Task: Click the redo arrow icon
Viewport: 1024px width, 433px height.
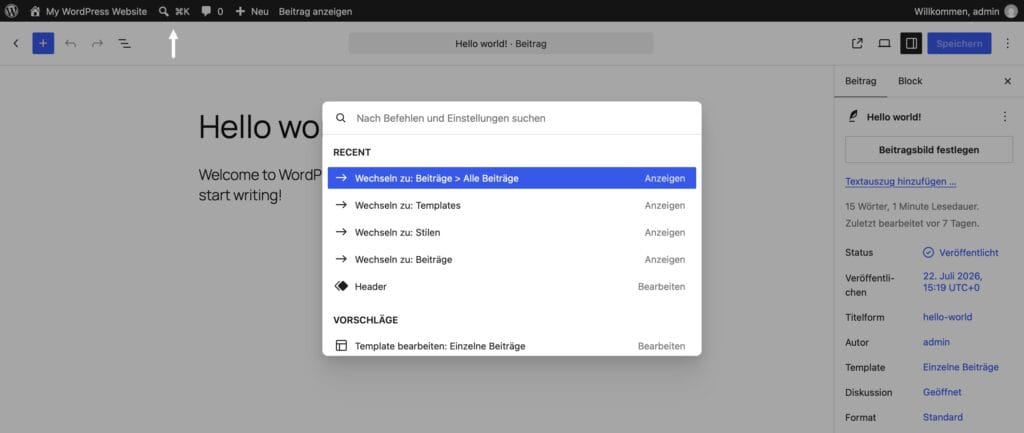Action: click(x=97, y=44)
